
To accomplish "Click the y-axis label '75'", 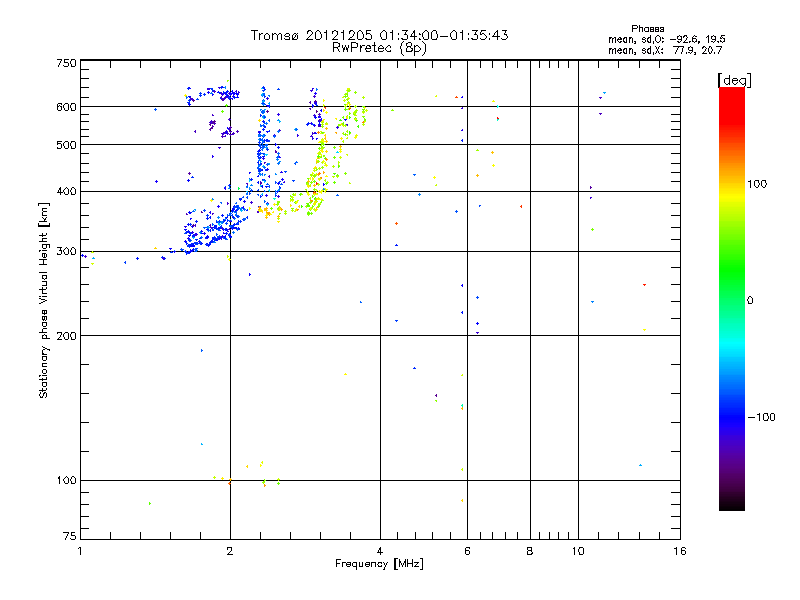I will (x=70, y=536).
